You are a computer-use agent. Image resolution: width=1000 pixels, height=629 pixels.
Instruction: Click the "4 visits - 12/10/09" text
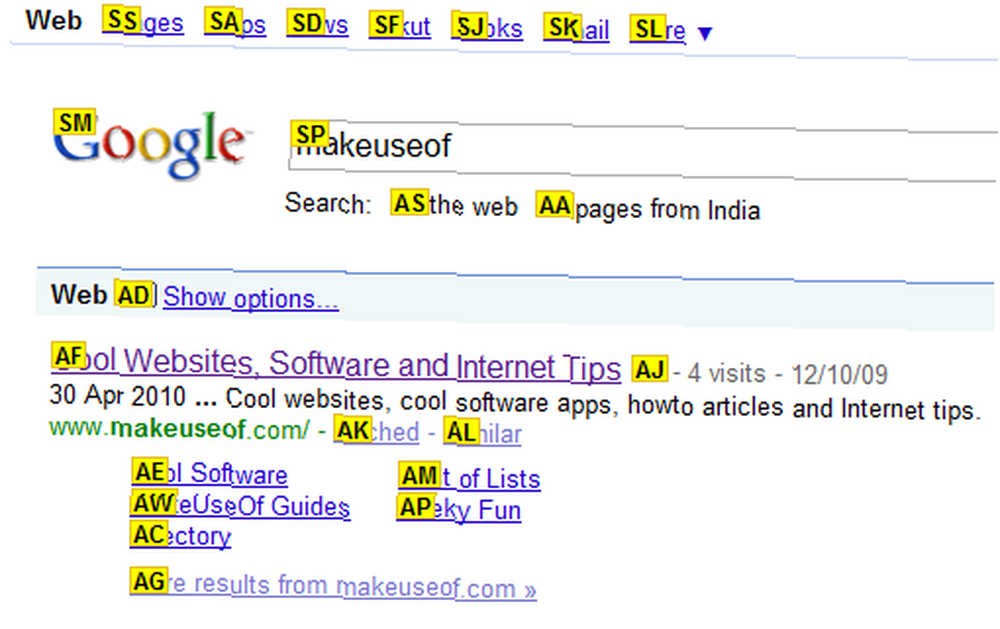(x=788, y=374)
